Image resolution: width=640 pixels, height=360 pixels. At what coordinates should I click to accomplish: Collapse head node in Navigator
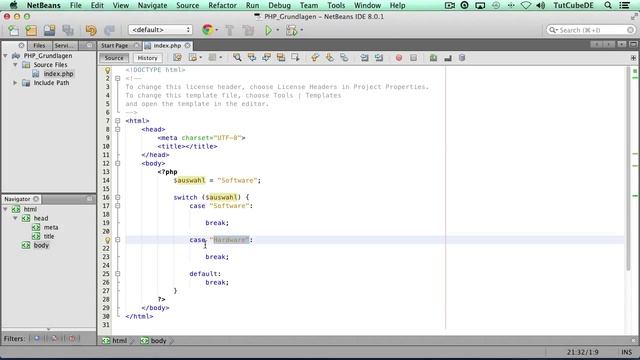(x=15, y=218)
